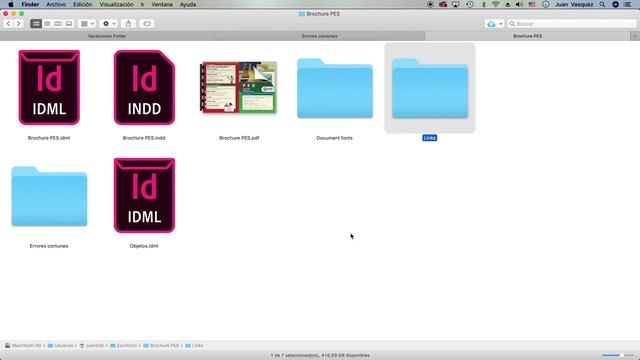
Task: Click Links in the path bar
Action: 194,345
